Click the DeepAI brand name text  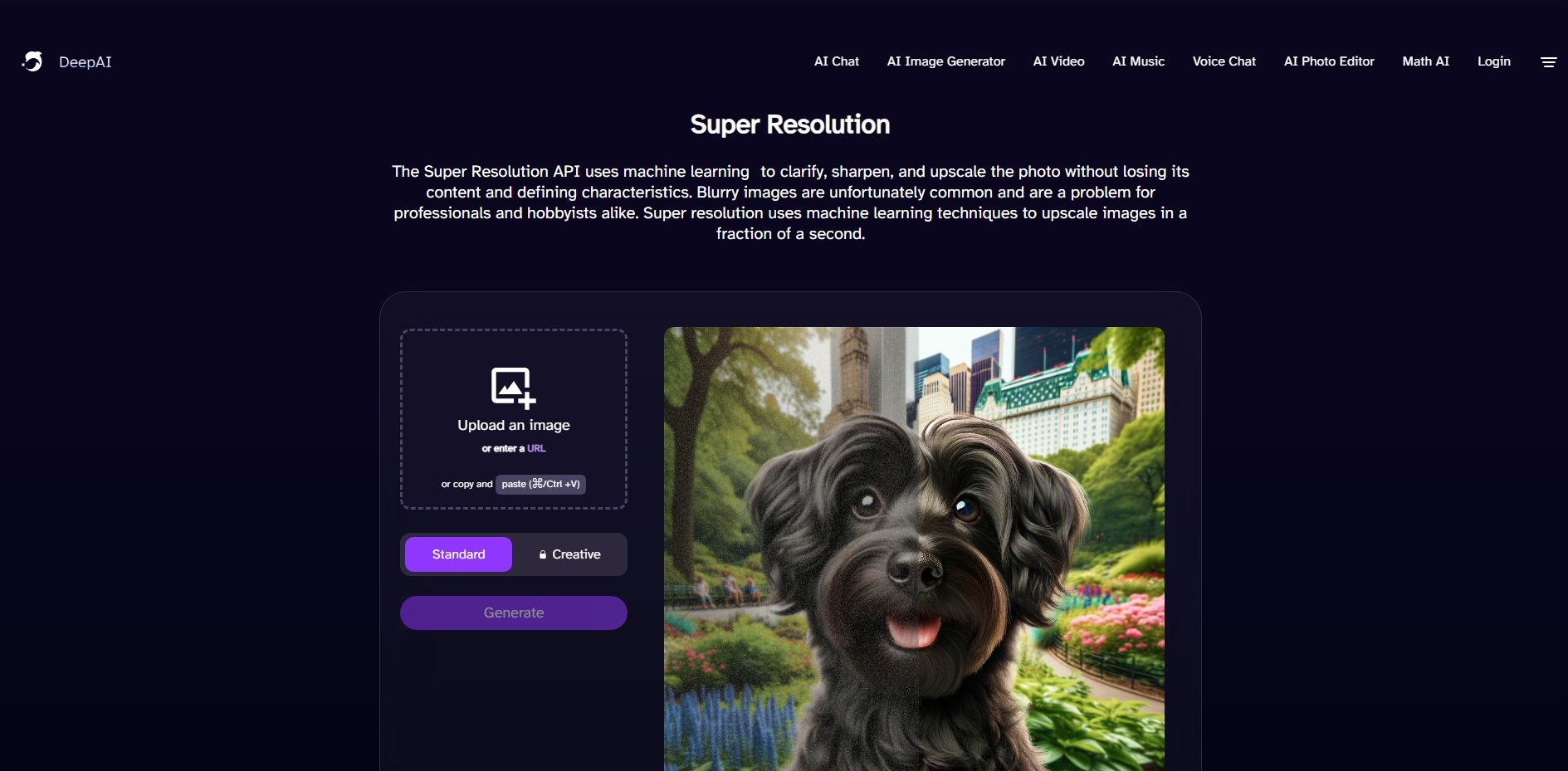tap(85, 62)
